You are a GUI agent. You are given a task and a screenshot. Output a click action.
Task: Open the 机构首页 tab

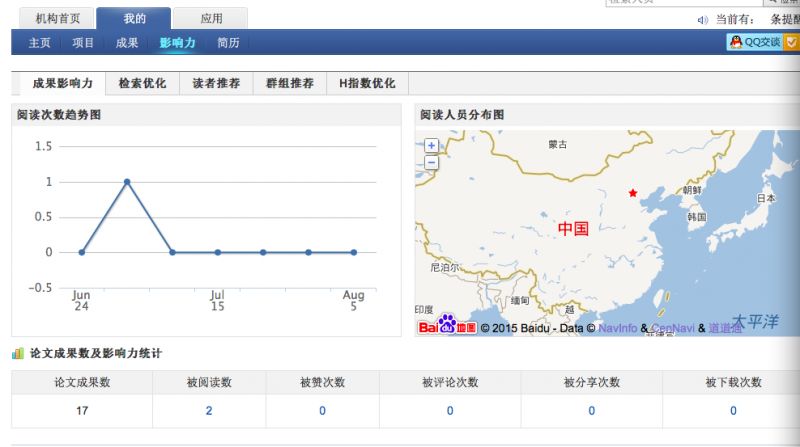pyautogui.click(x=57, y=18)
